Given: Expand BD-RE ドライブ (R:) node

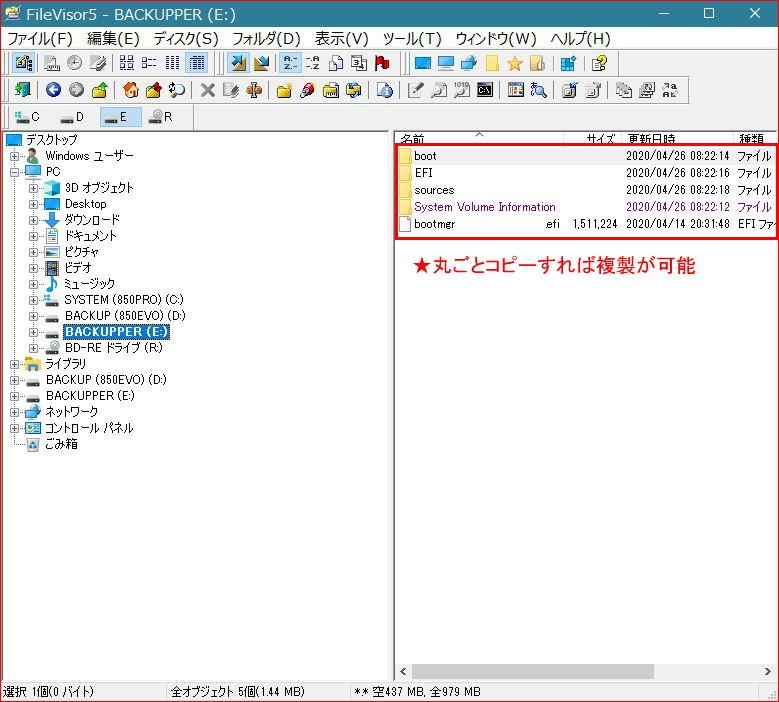Looking at the screenshot, I should click(33, 348).
